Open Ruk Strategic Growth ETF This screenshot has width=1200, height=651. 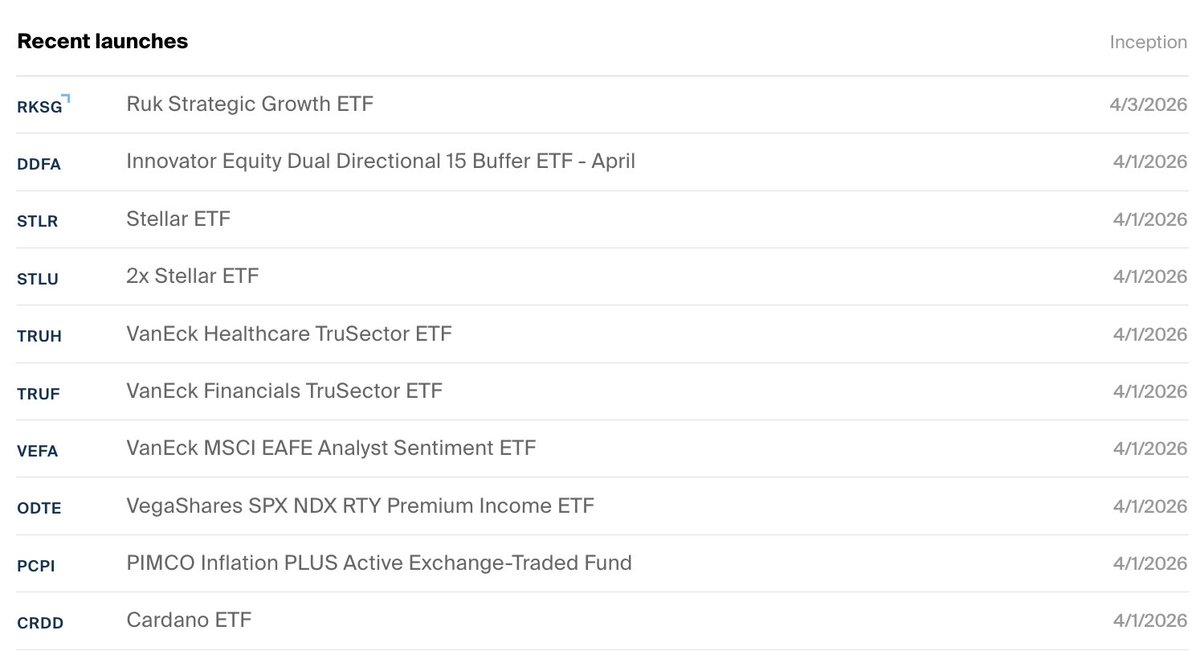[250, 104]
